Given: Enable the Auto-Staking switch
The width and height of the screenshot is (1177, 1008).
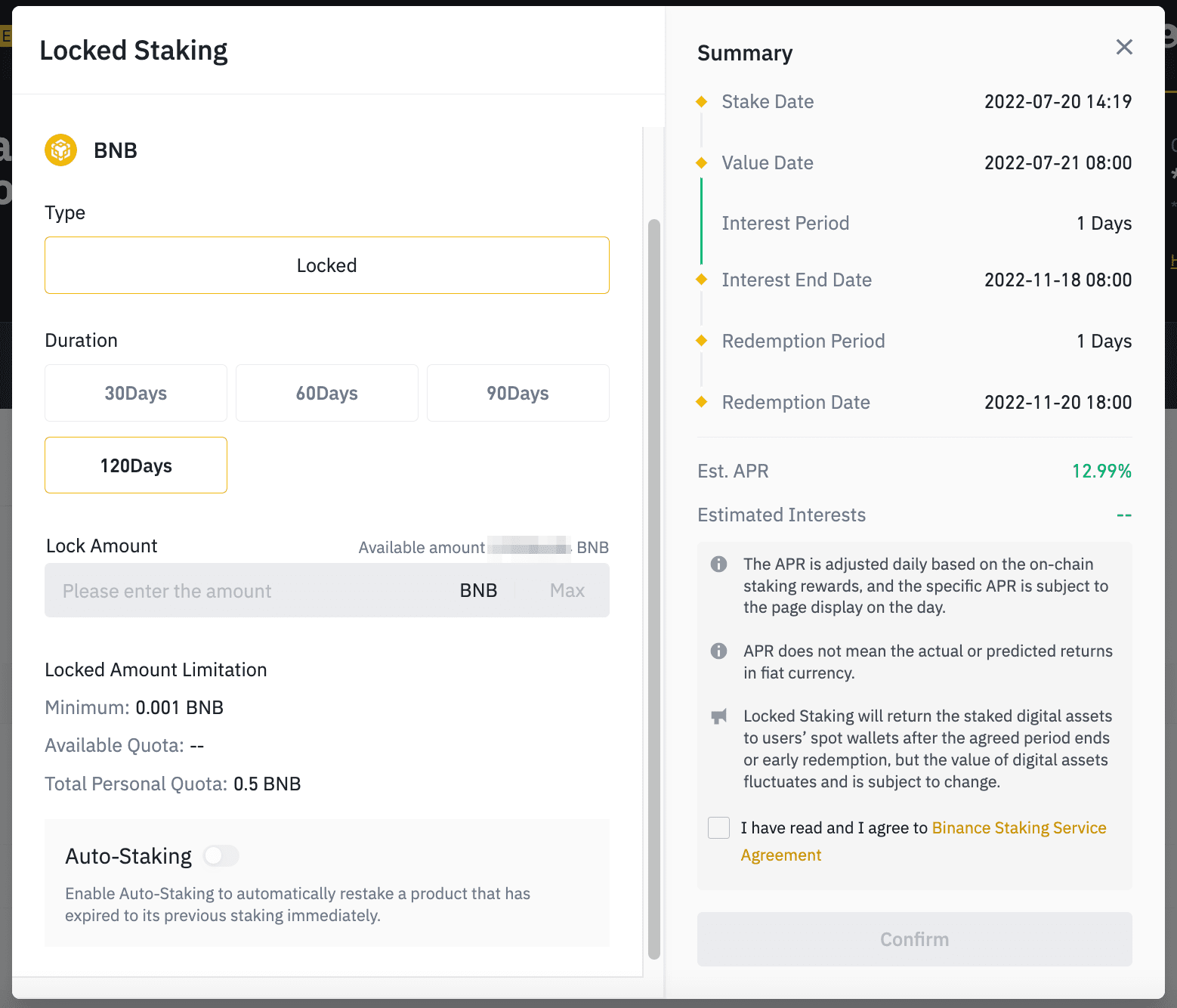Looking at the screenshot, I should pos(221,855).
